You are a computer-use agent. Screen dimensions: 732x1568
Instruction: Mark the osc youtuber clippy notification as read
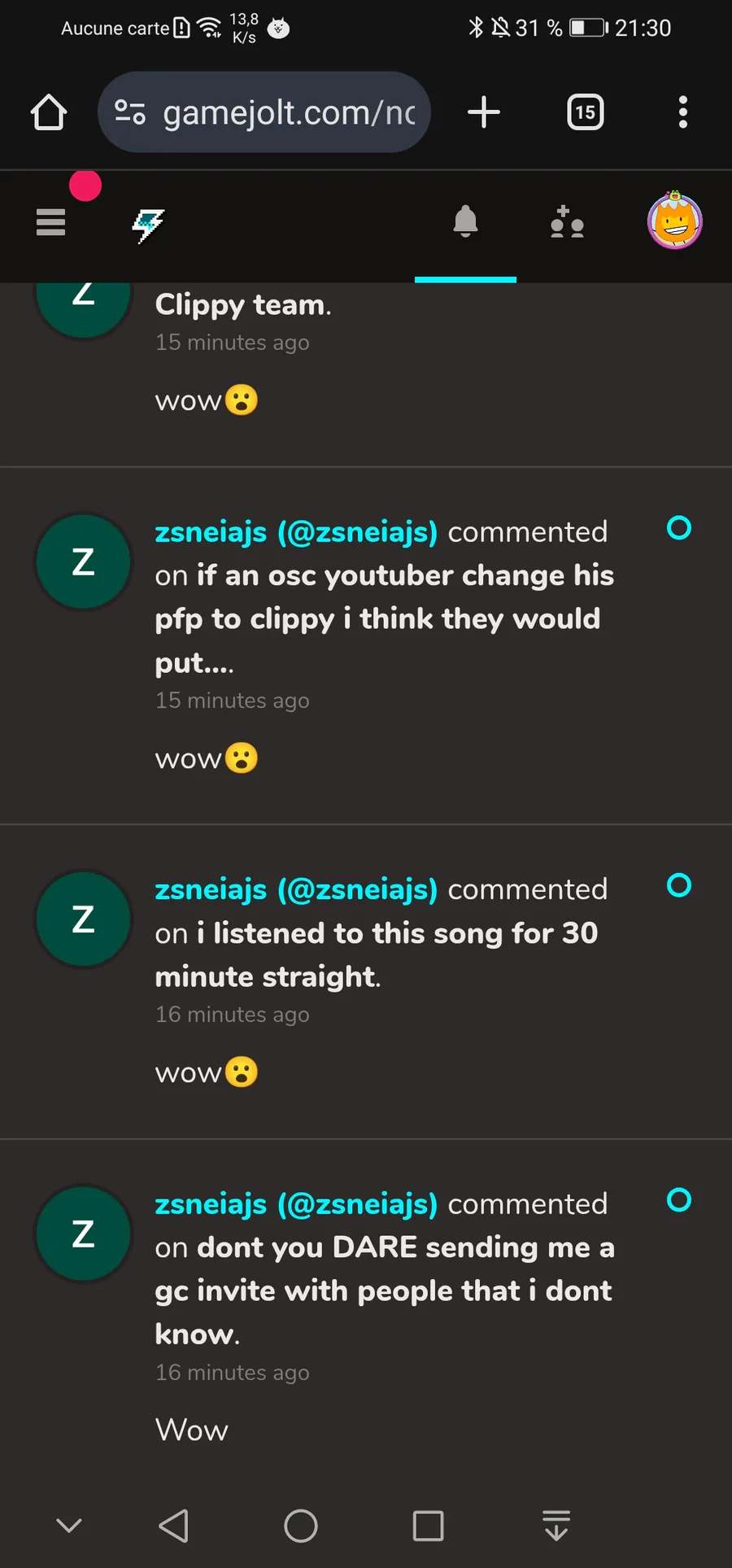[x=679, y=528]
